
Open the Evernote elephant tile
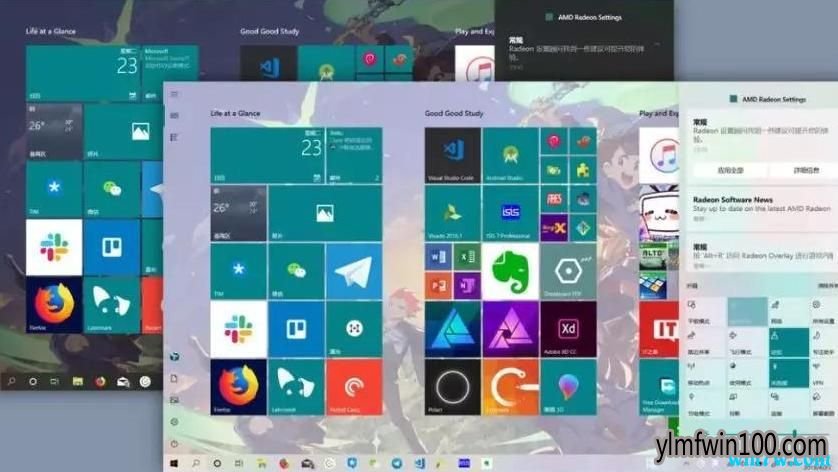click(x=510, y=272)
